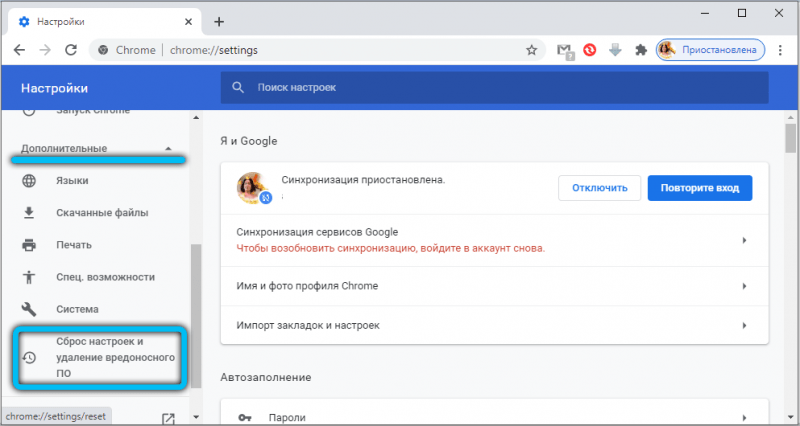The width and height of the screenshot is (800, 426).
Task: Maximize the Chrome window
Action: click(x=742, y=14)
